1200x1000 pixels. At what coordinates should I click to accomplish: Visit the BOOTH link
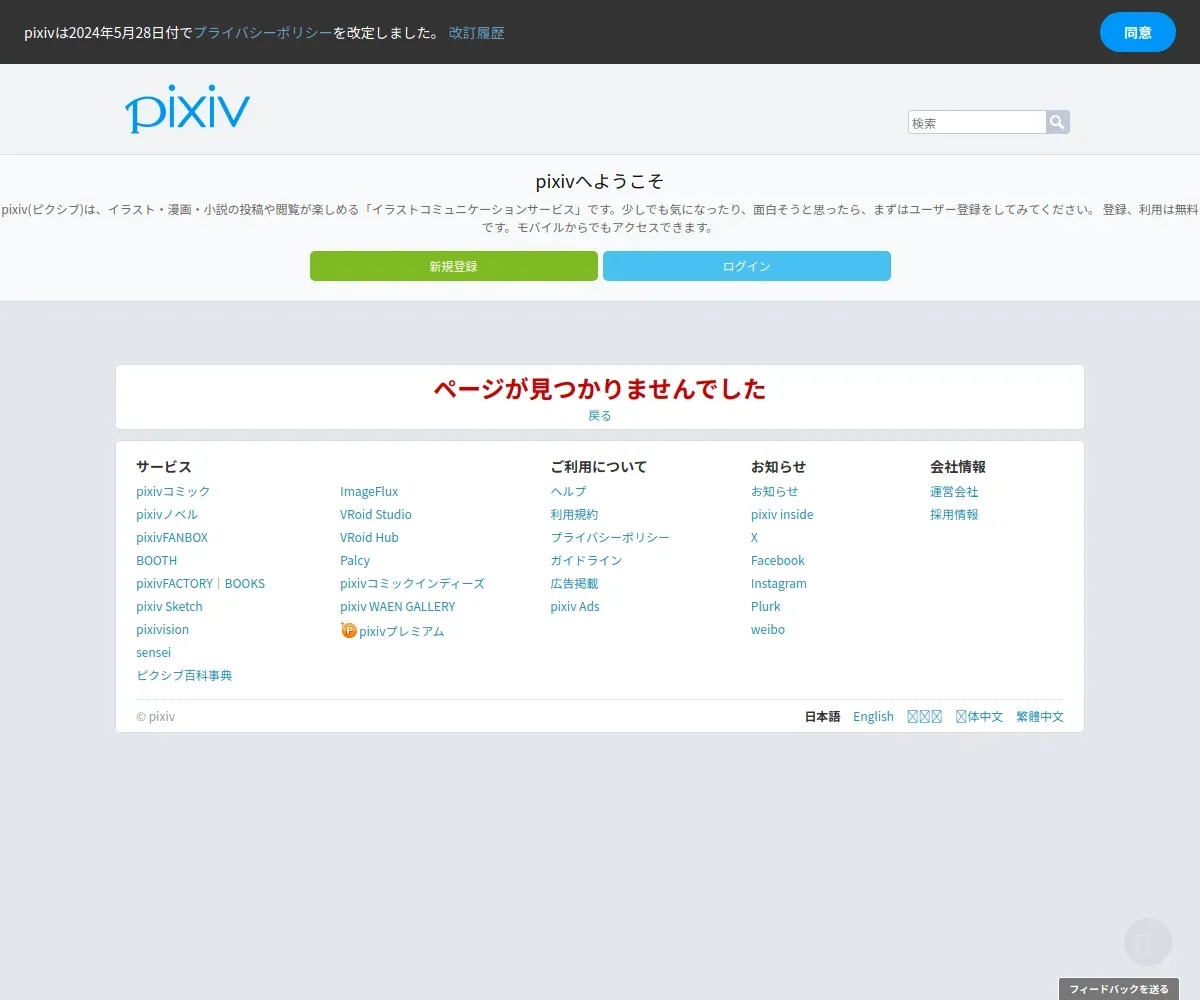(157, 560)
